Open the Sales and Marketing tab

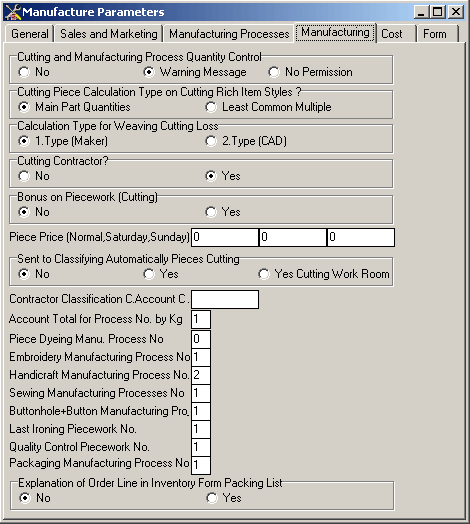coord(109,34)
